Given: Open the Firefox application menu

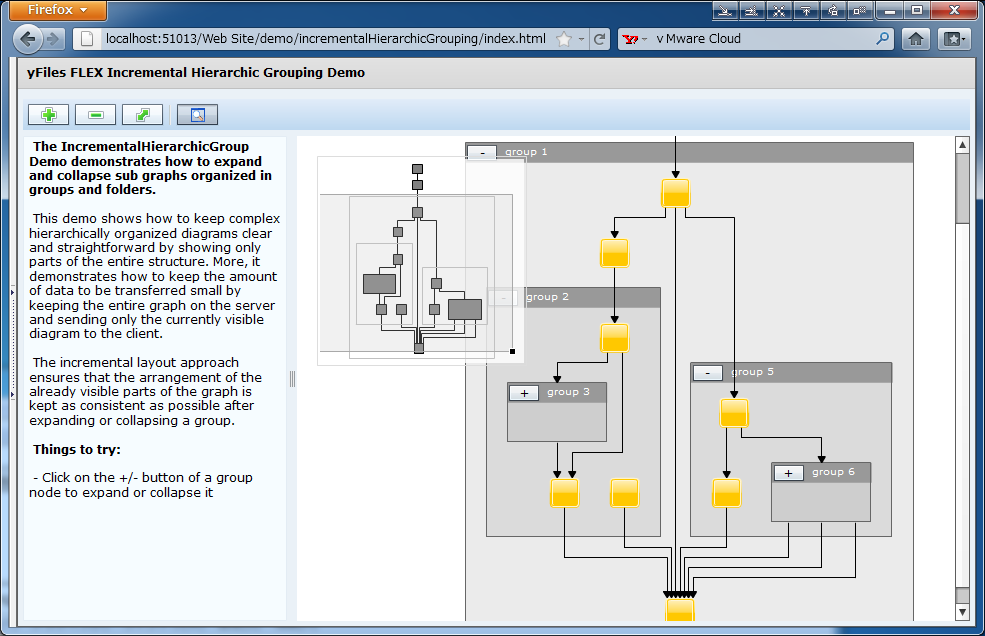Looking at the screenshot, I should pyautogui.click(x=58, y=10).
